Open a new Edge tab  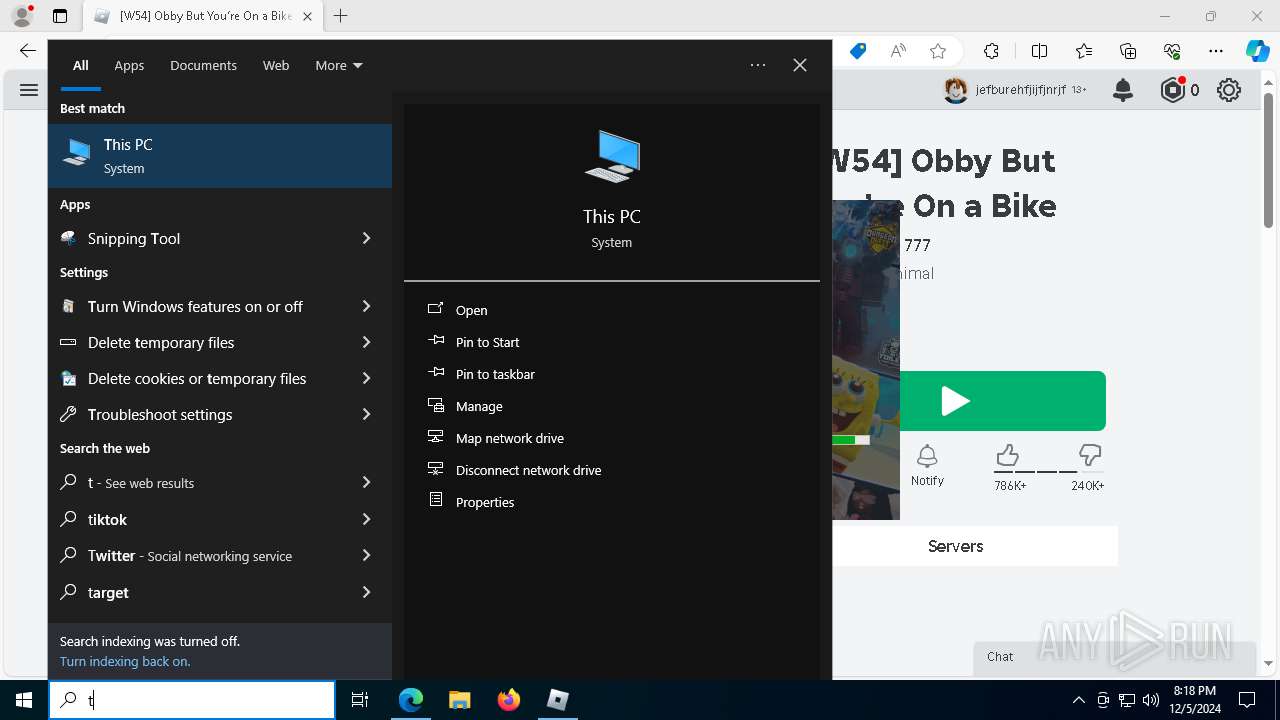tap(341, 16)
